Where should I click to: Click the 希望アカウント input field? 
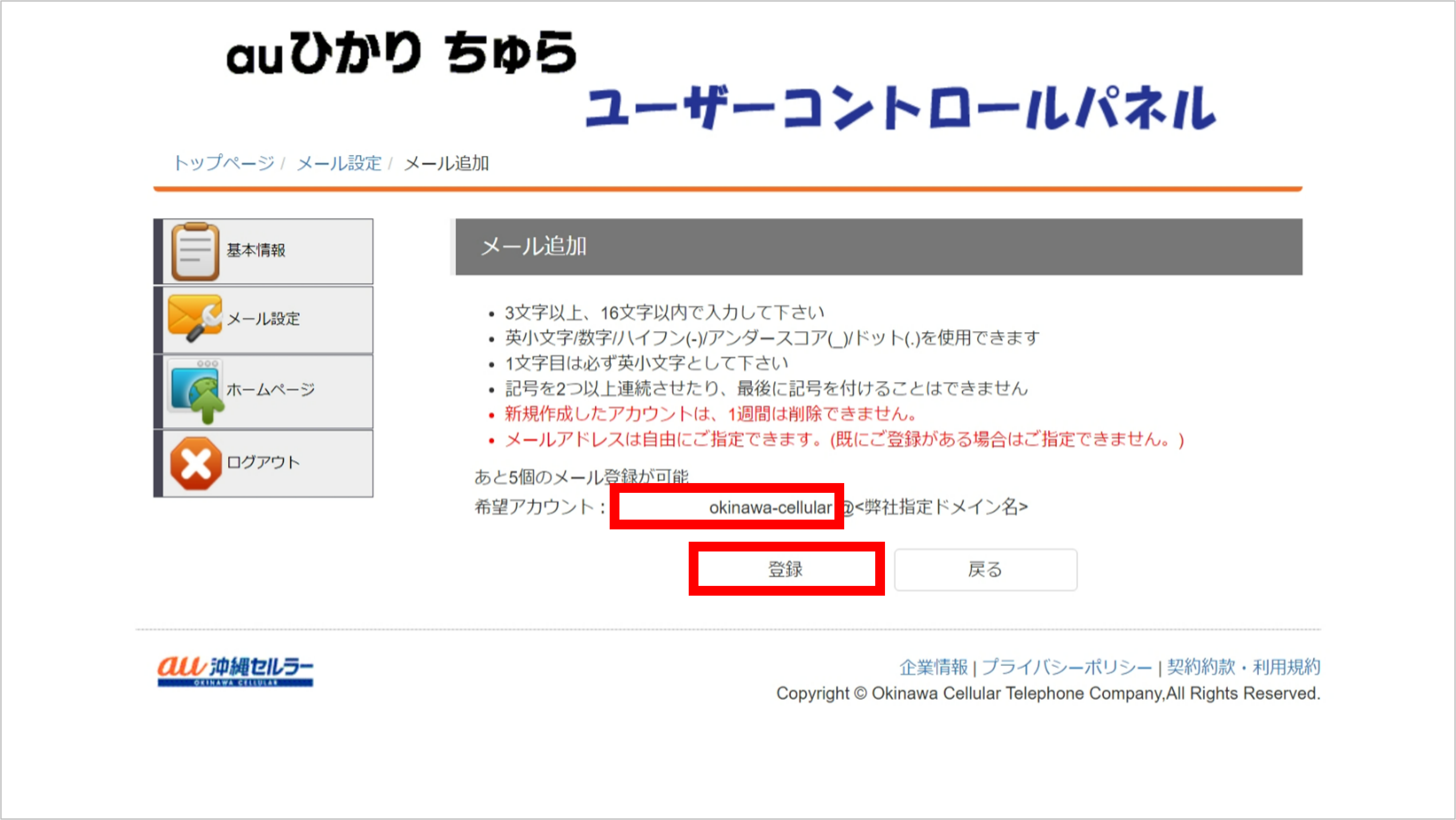click(x=727, y=507)
